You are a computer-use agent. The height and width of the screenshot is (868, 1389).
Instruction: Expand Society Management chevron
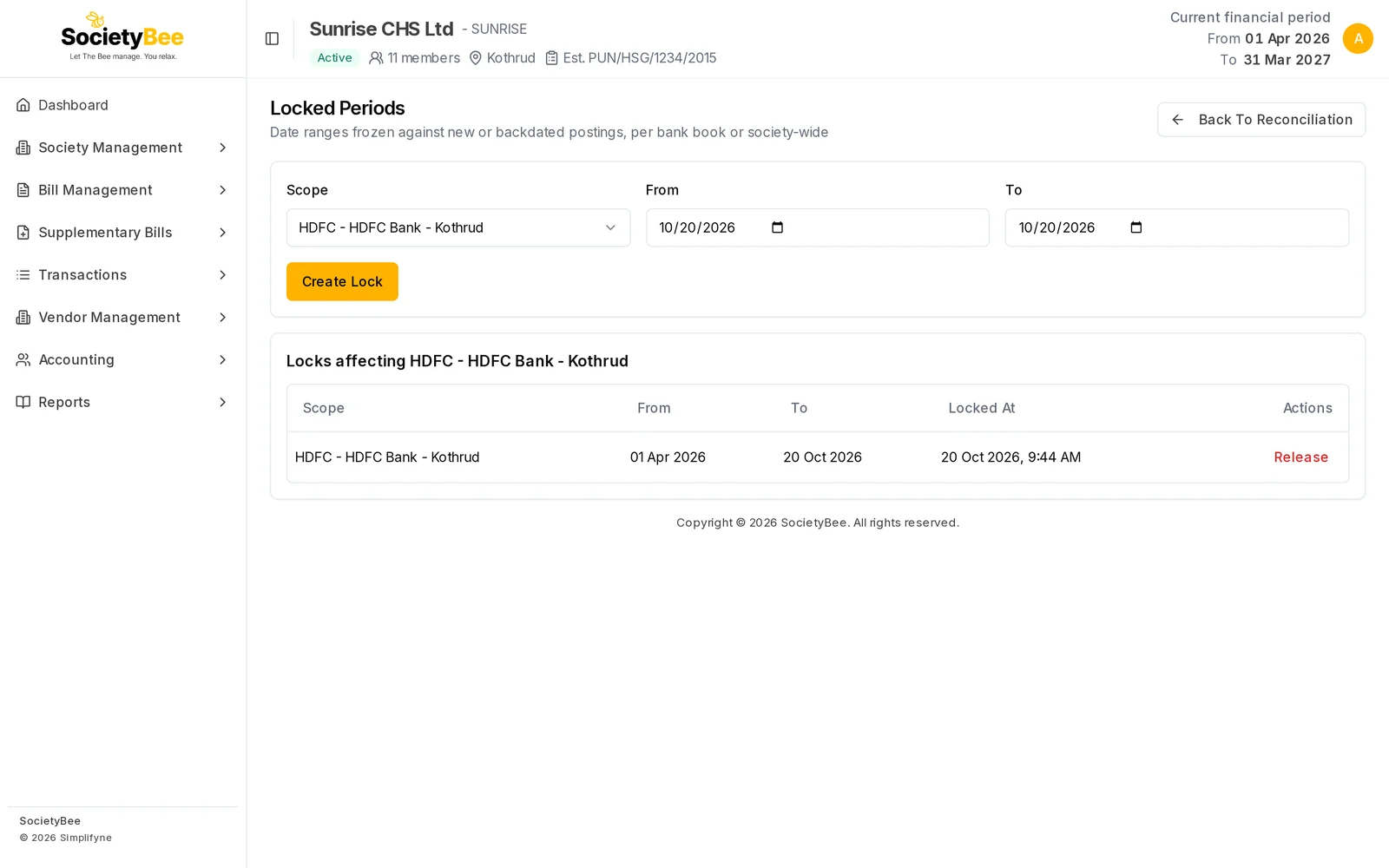pyautogui.click(x=222, y=148)
